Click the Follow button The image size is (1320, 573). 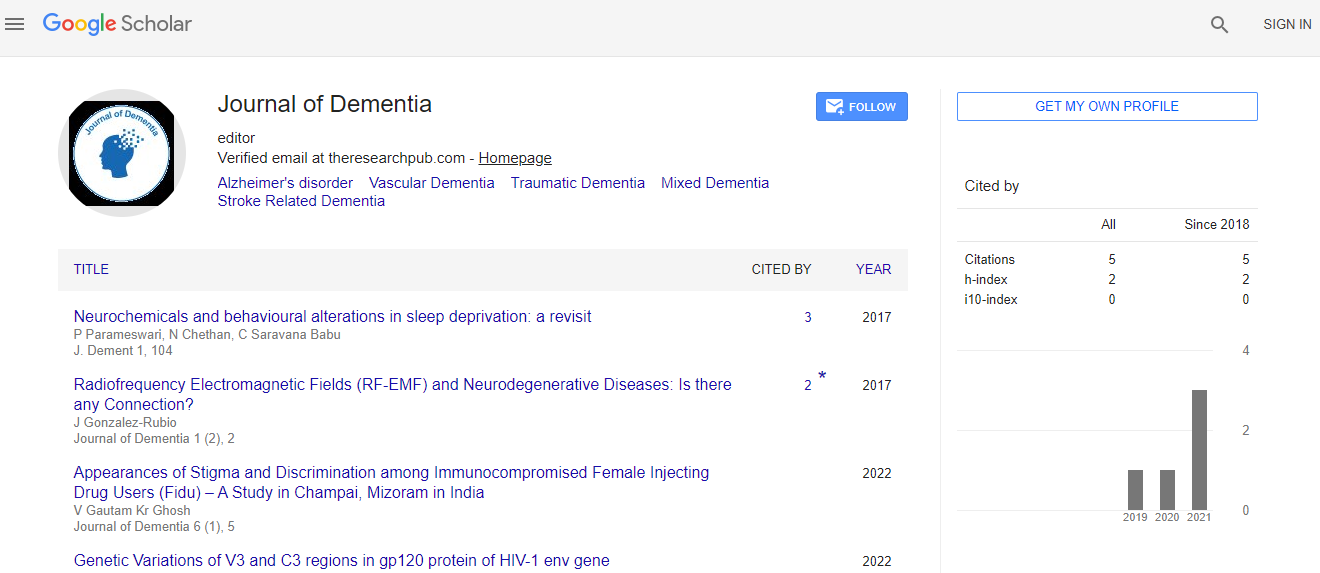[861, 107]
